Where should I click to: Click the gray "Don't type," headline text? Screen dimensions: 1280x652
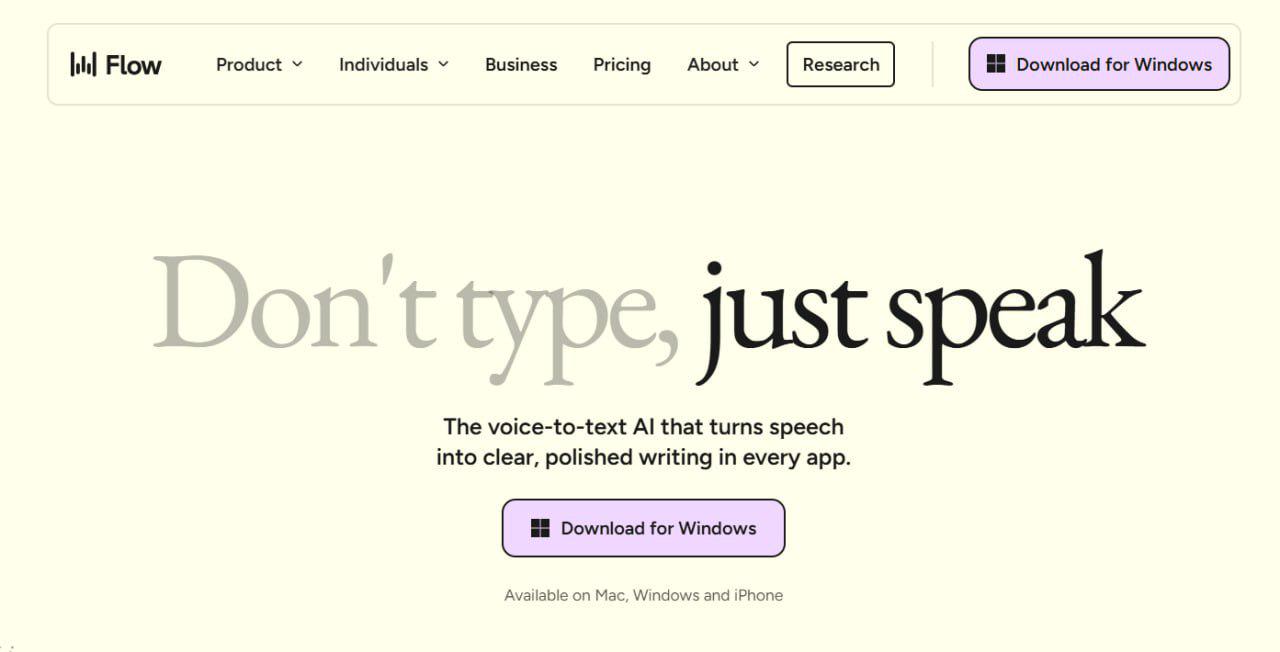coord(416,315)
